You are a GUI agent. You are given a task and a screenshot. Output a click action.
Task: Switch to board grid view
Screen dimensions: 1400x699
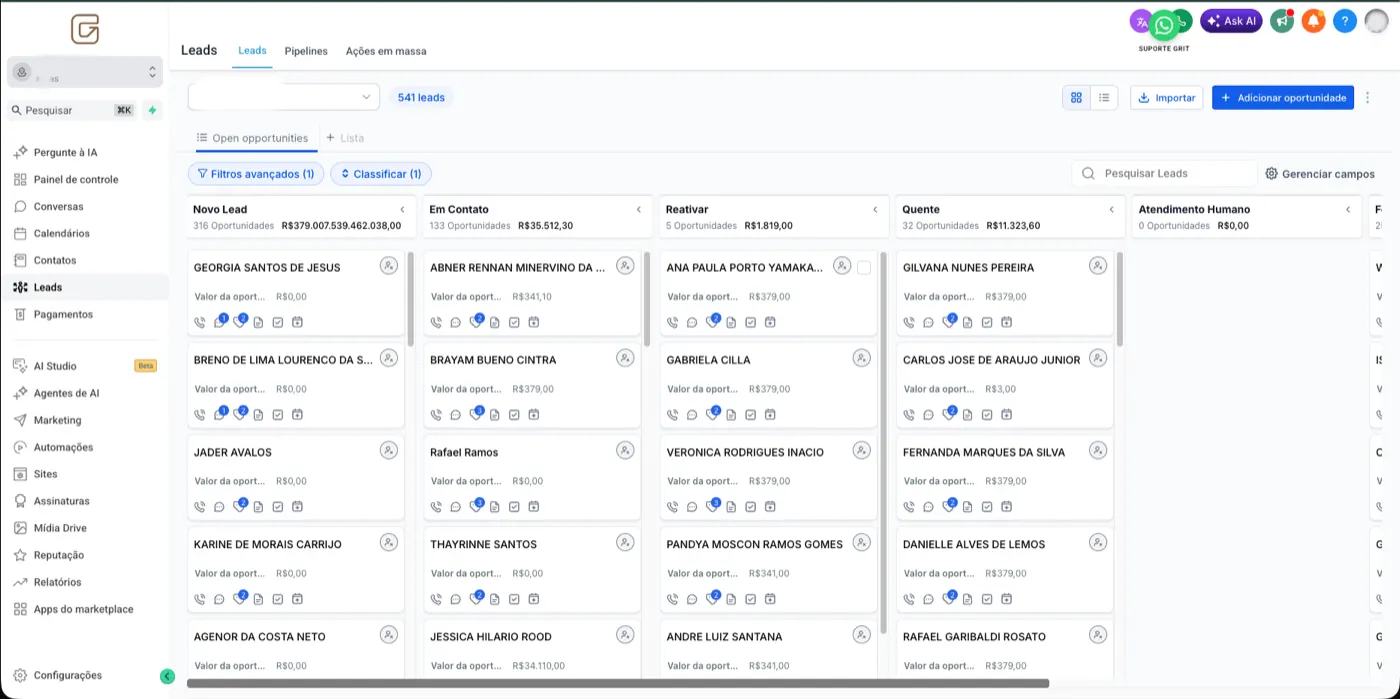pos(1076,98)
